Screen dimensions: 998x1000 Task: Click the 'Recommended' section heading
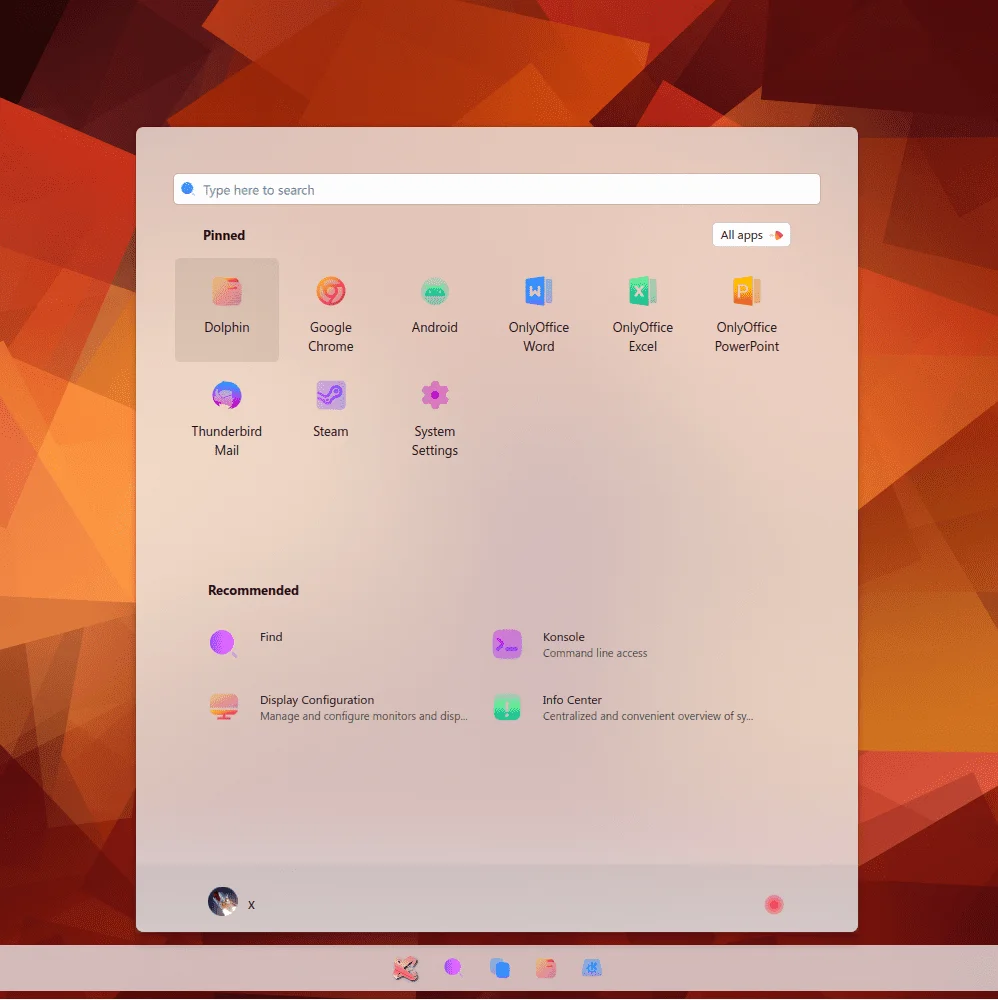tap(253, 591)
